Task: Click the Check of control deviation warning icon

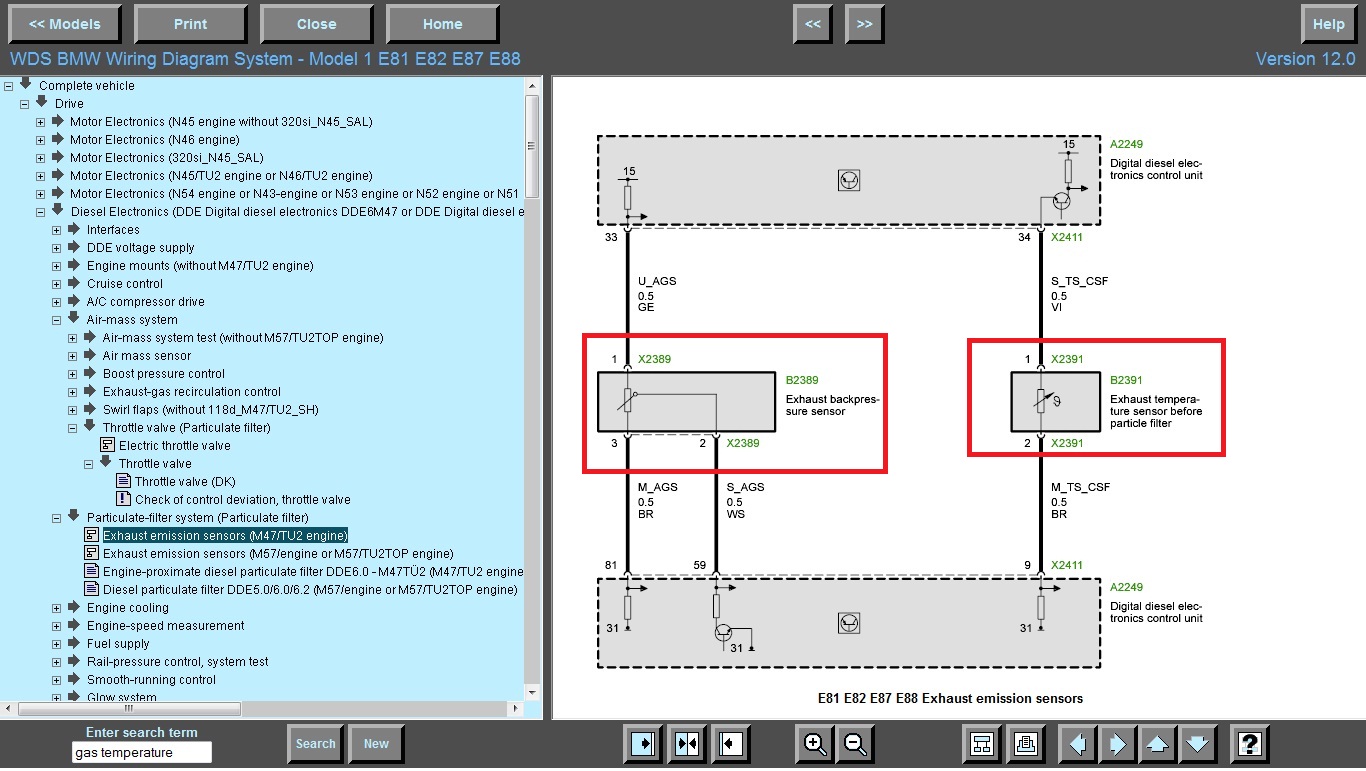Action: 124,499
